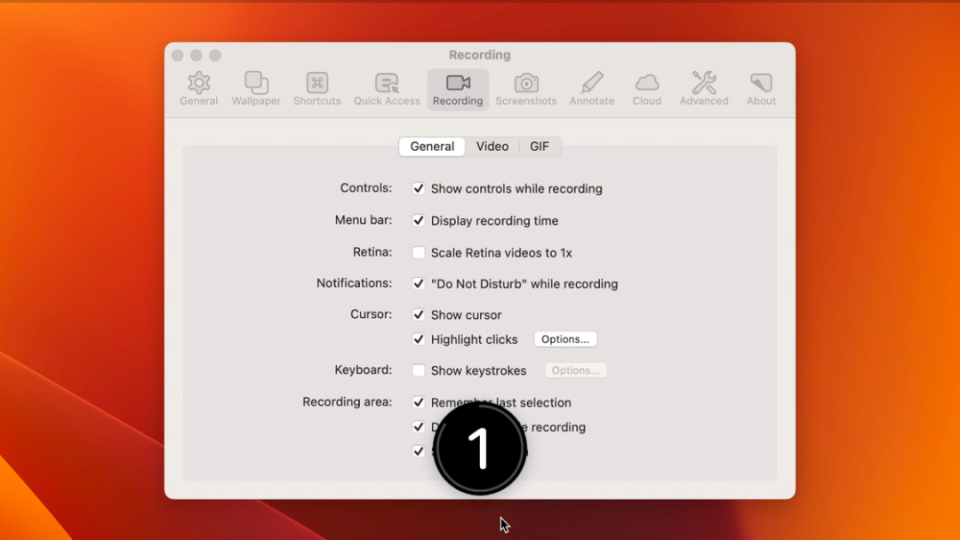Click Options button next to Show keystrokes
The image size is (960, 540).
pos(576,370)
